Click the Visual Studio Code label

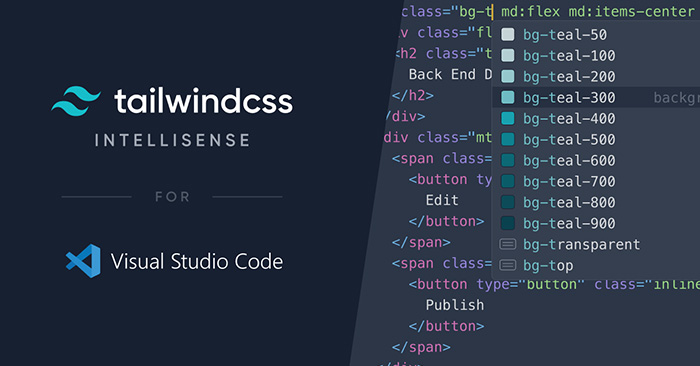tap(197, 262)
